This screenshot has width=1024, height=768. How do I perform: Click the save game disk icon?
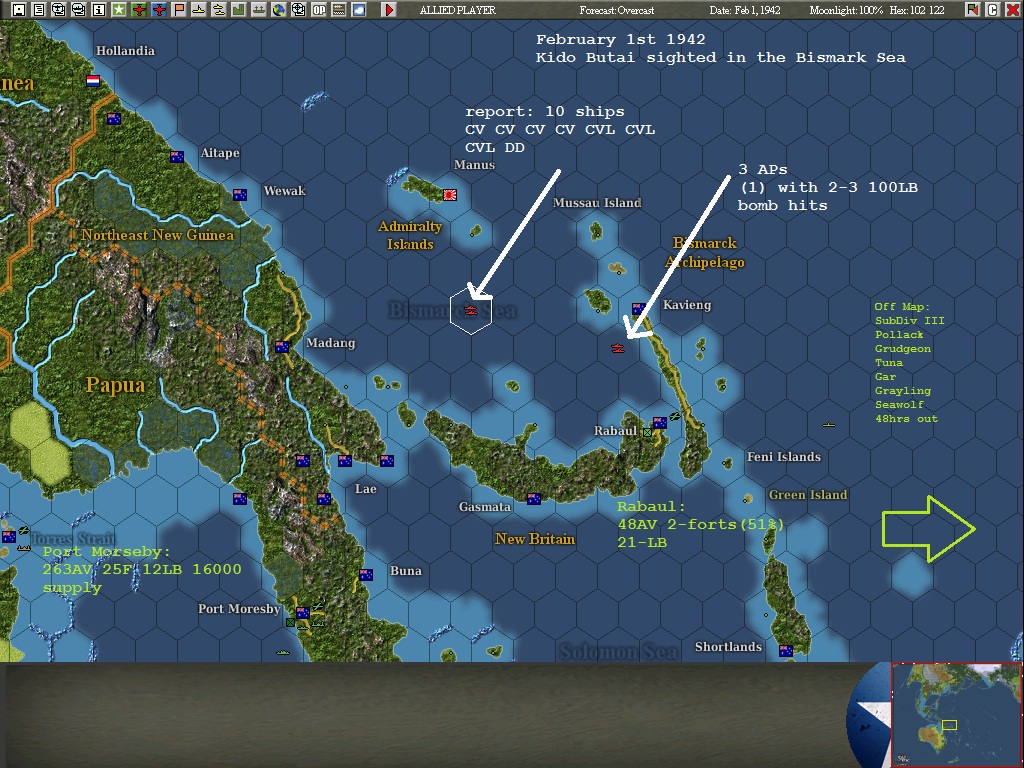click(19, 9)
